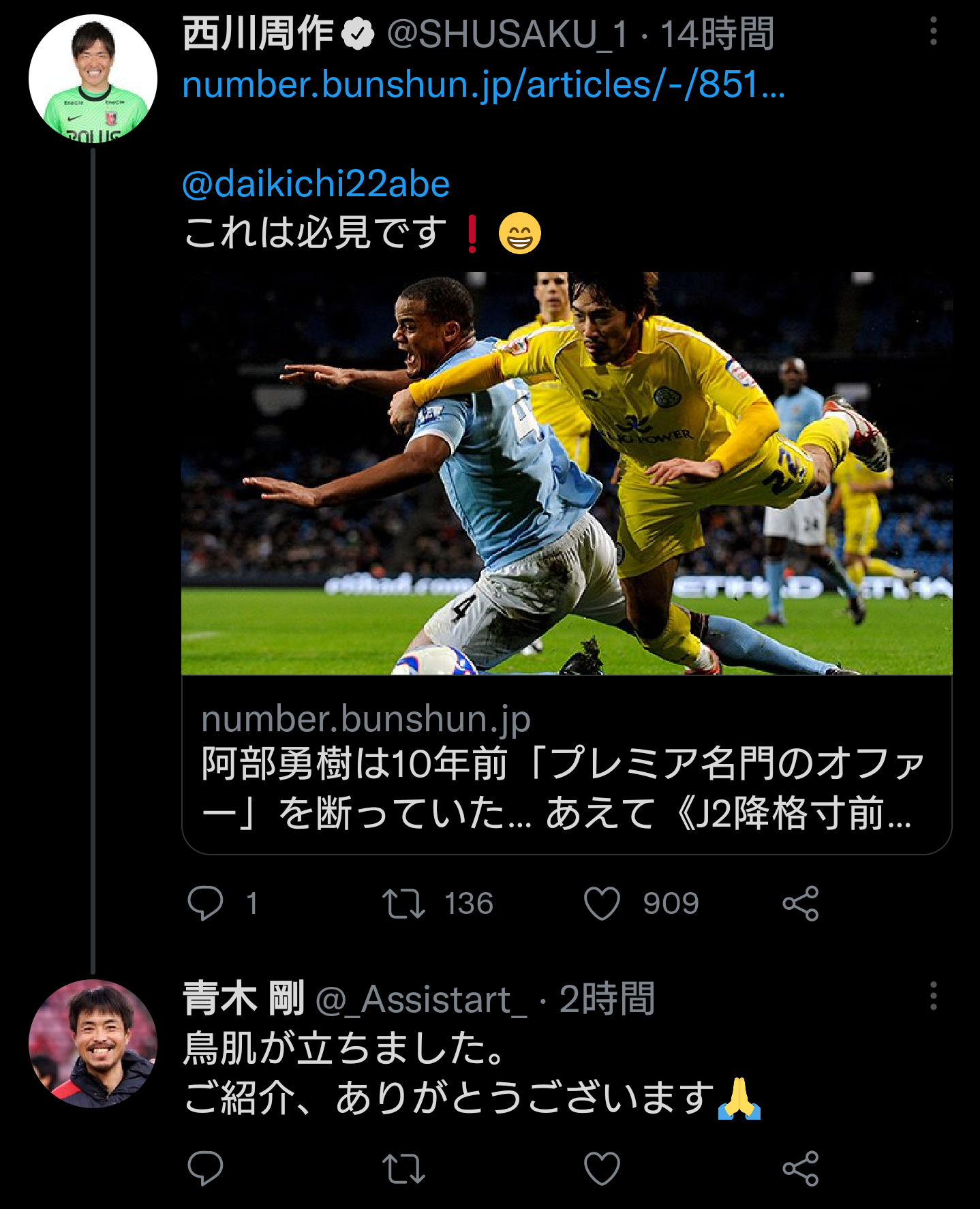This screenshot has width=980, height=1209.
Task: Like 青木 剛's reply tweet
Action: pos(602,1168)
